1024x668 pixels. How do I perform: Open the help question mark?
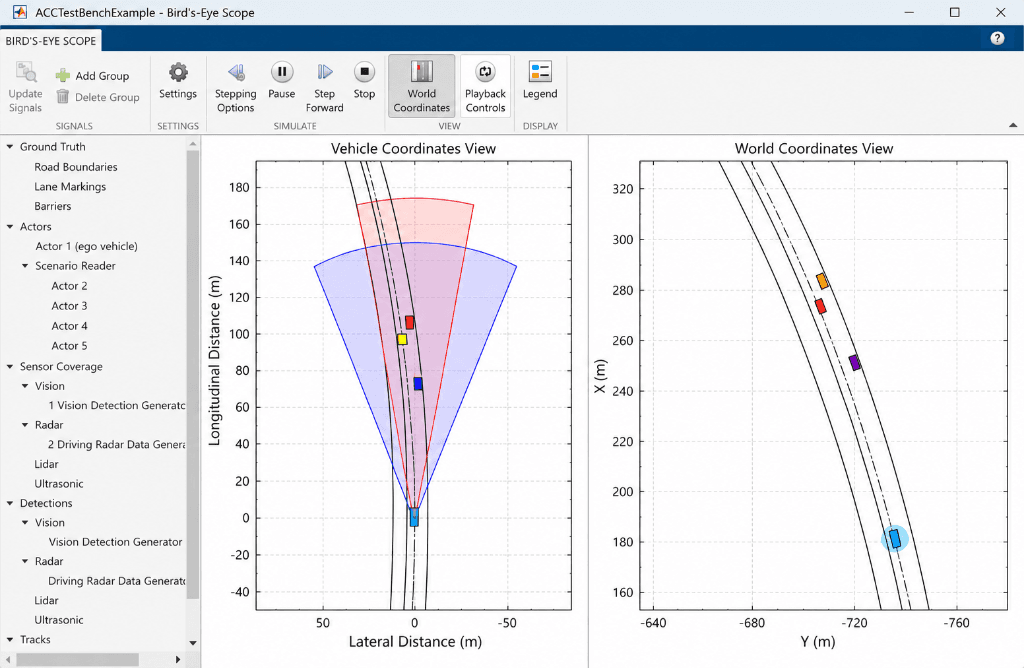997,39
